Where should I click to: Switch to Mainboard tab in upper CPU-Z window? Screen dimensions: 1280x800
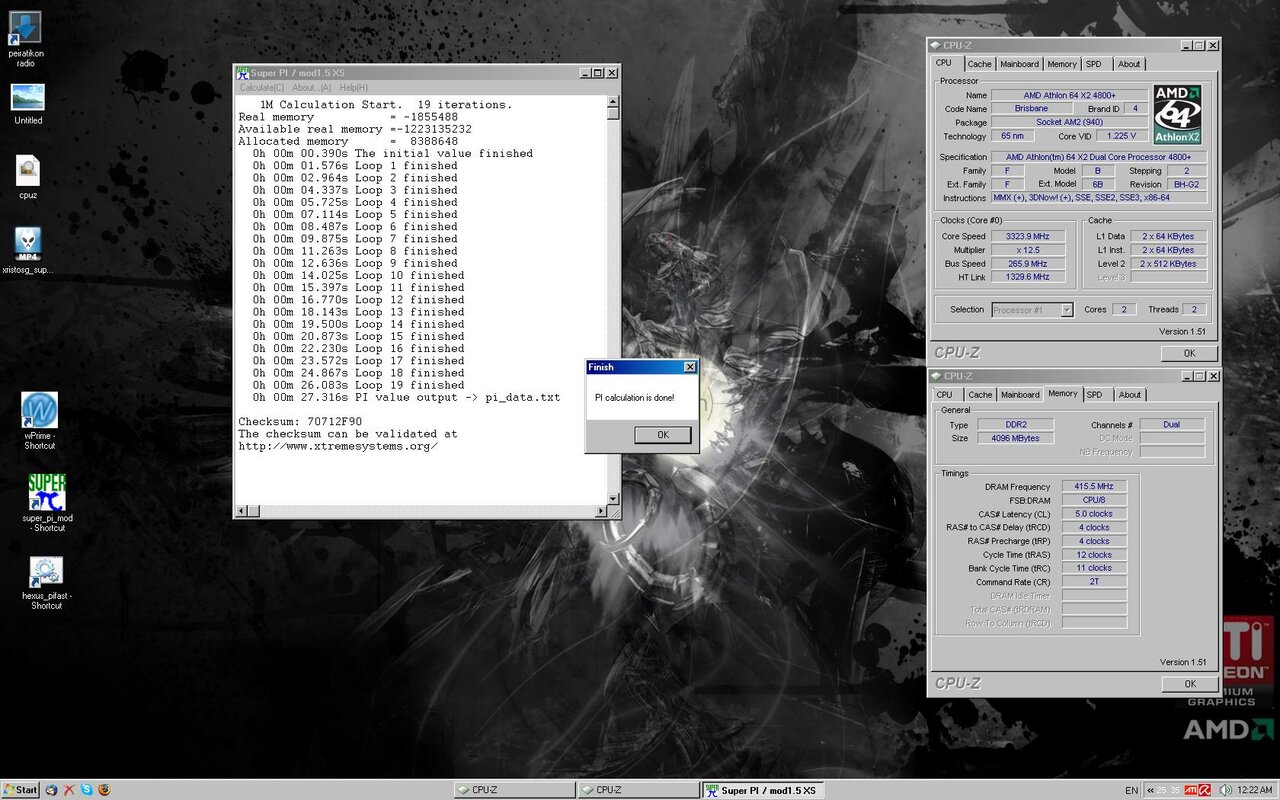click(1020, 64)
